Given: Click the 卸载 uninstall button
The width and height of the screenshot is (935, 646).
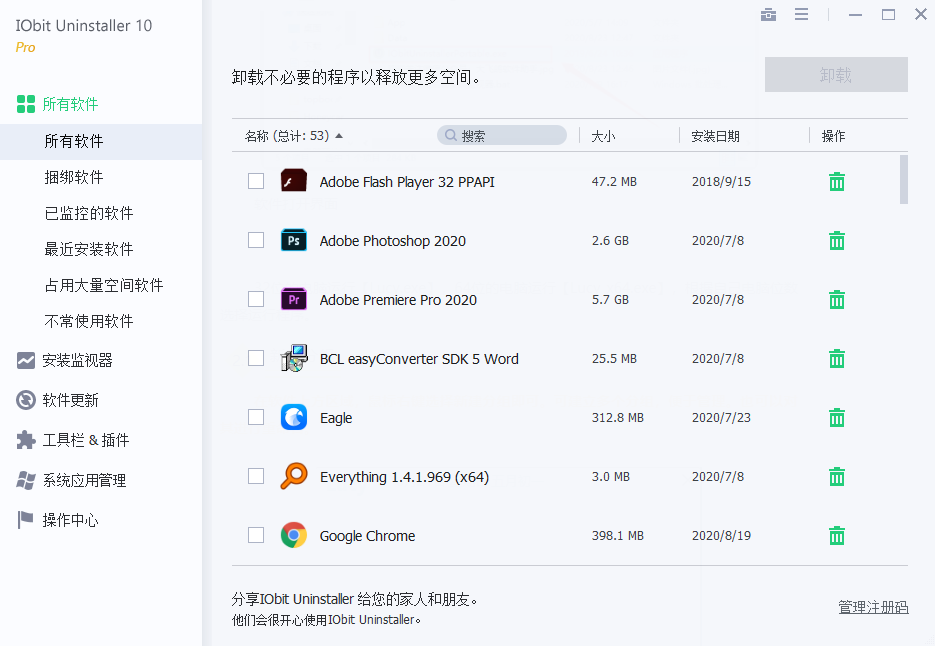Looking at the screenshot, I should pyautogui.click(x=836, y=75).
